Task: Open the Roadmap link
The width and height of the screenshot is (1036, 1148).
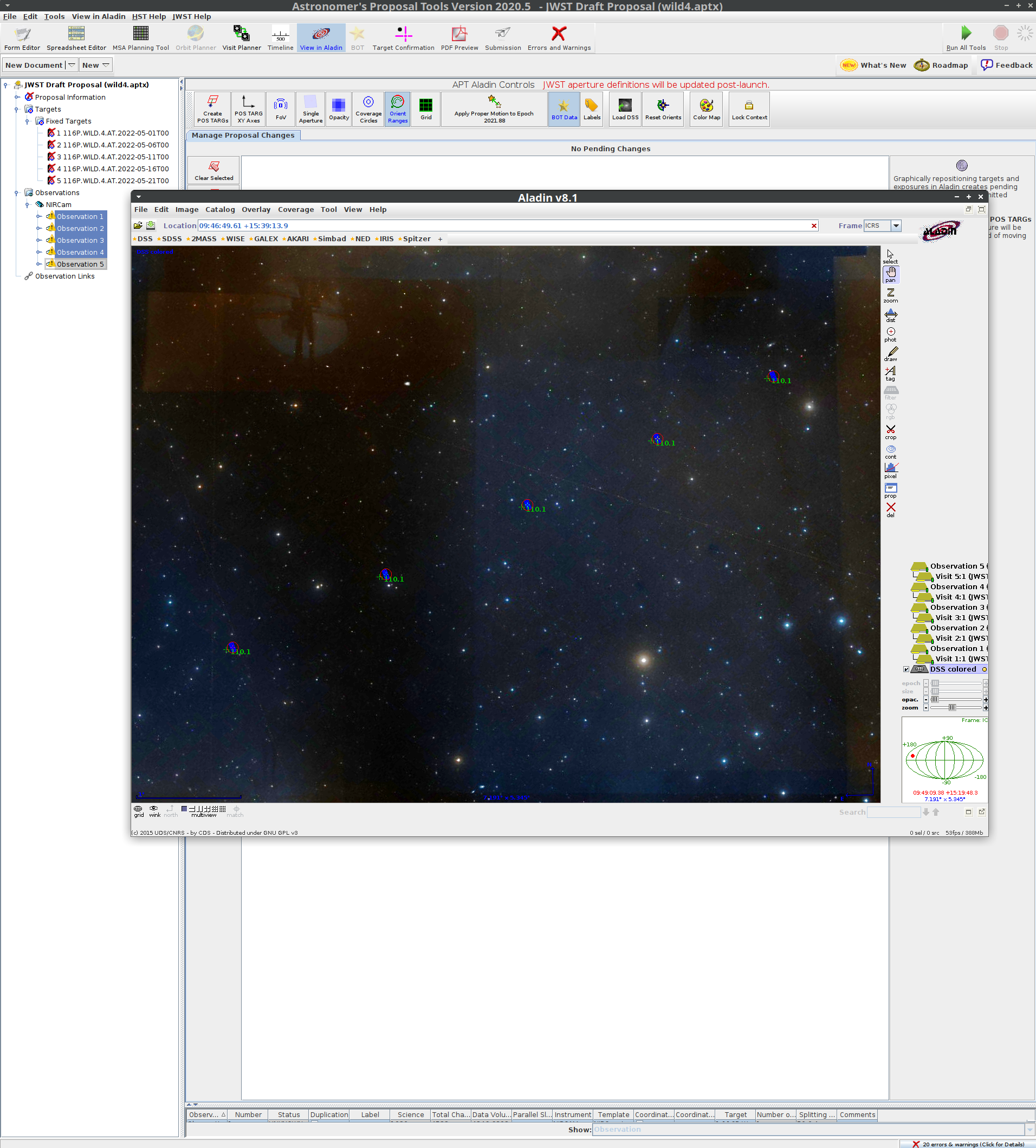Action: [x=941, y=65]
